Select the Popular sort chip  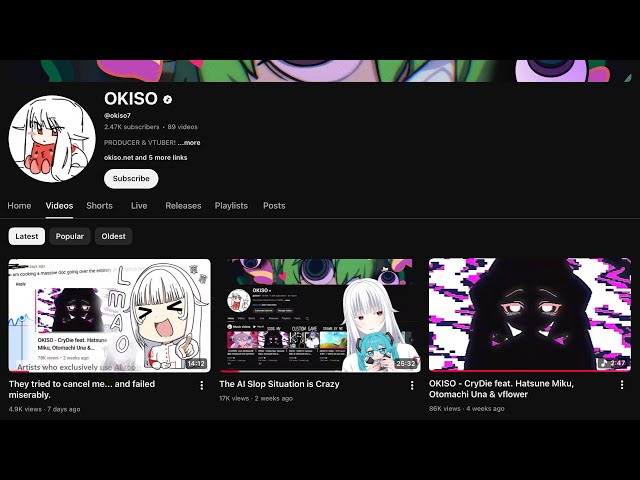70,236
